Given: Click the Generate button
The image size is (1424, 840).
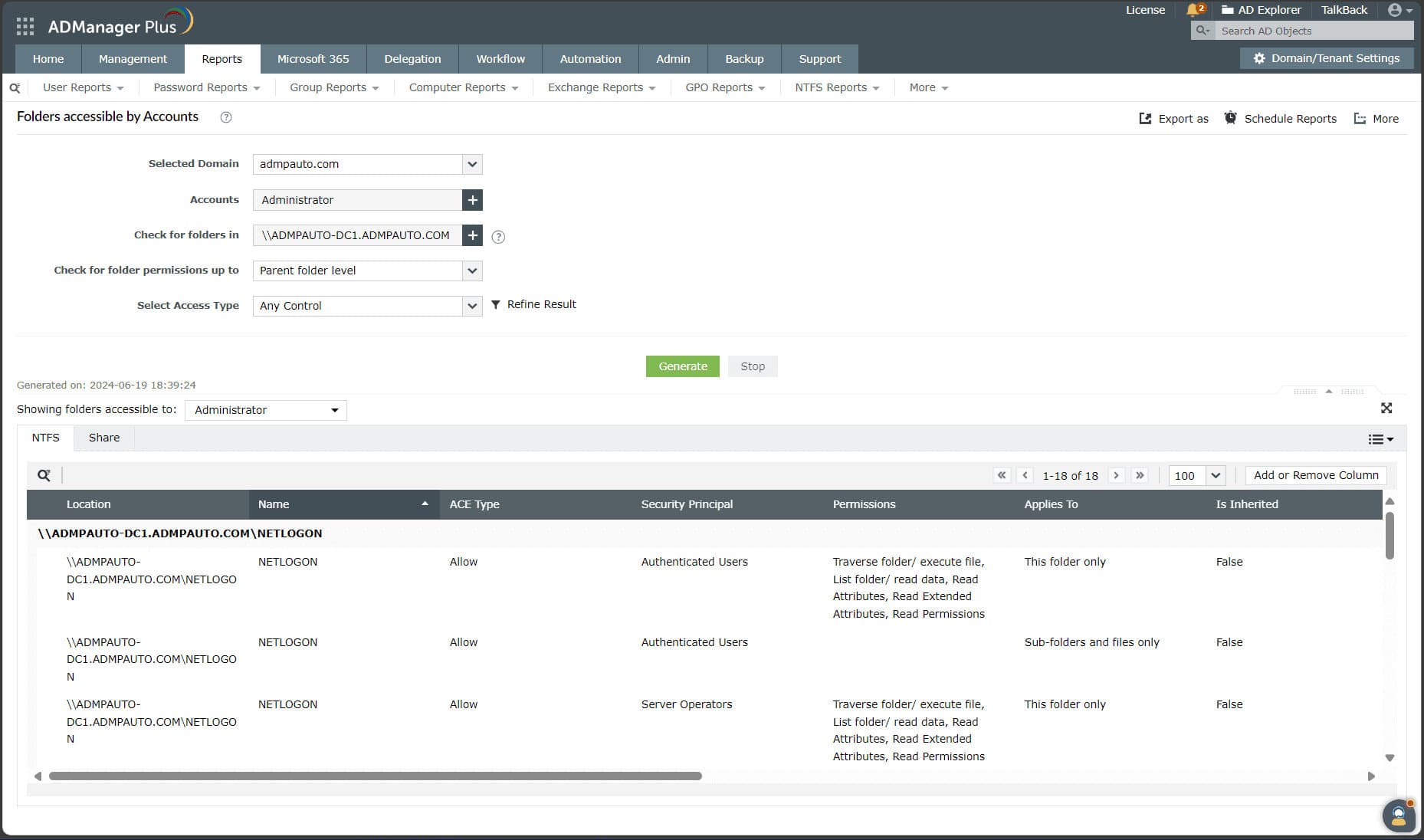Looking at the screenshot, I should [x=682, y=366].
